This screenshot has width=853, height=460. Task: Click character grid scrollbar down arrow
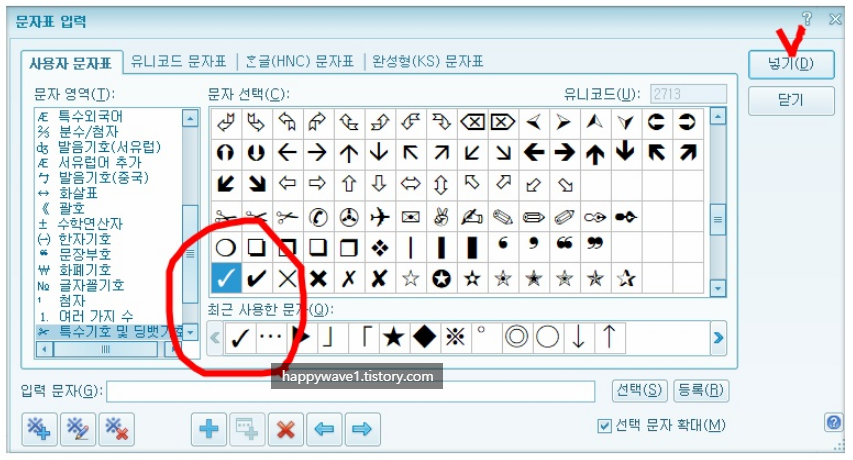tap(718, 288)
